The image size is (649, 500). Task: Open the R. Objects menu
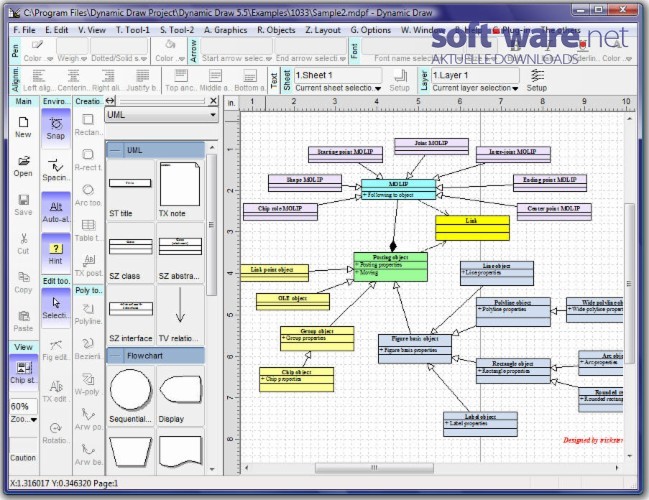tap(276, 30)
